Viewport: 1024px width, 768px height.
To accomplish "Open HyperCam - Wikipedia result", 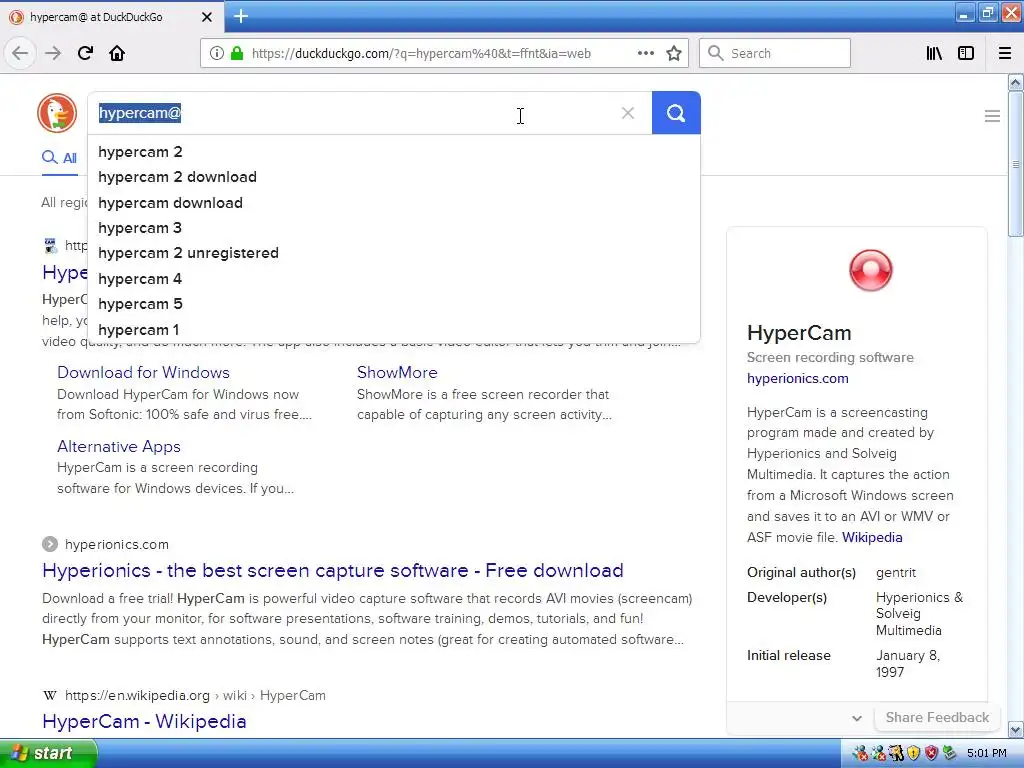I will [144, 722].
